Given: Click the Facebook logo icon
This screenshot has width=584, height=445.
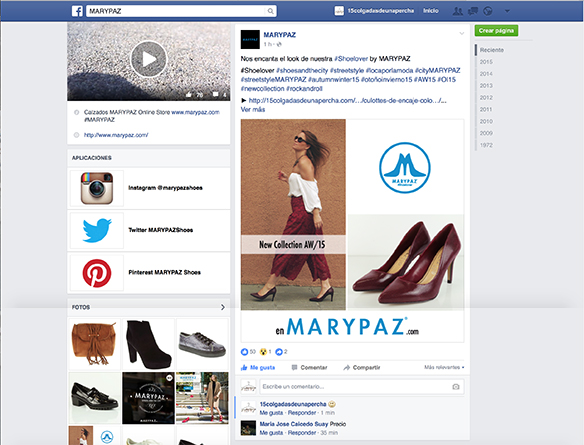Looking at the screenshot, I should 77,11.
